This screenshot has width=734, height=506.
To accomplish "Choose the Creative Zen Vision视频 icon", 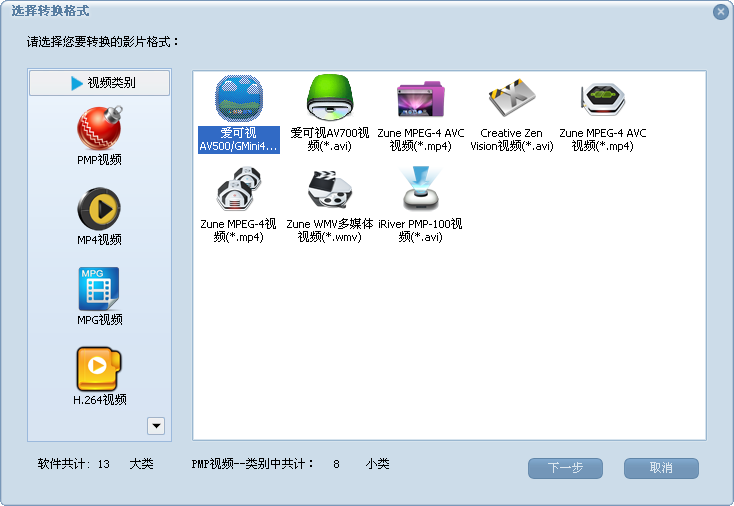I will [x=512, y=98].
